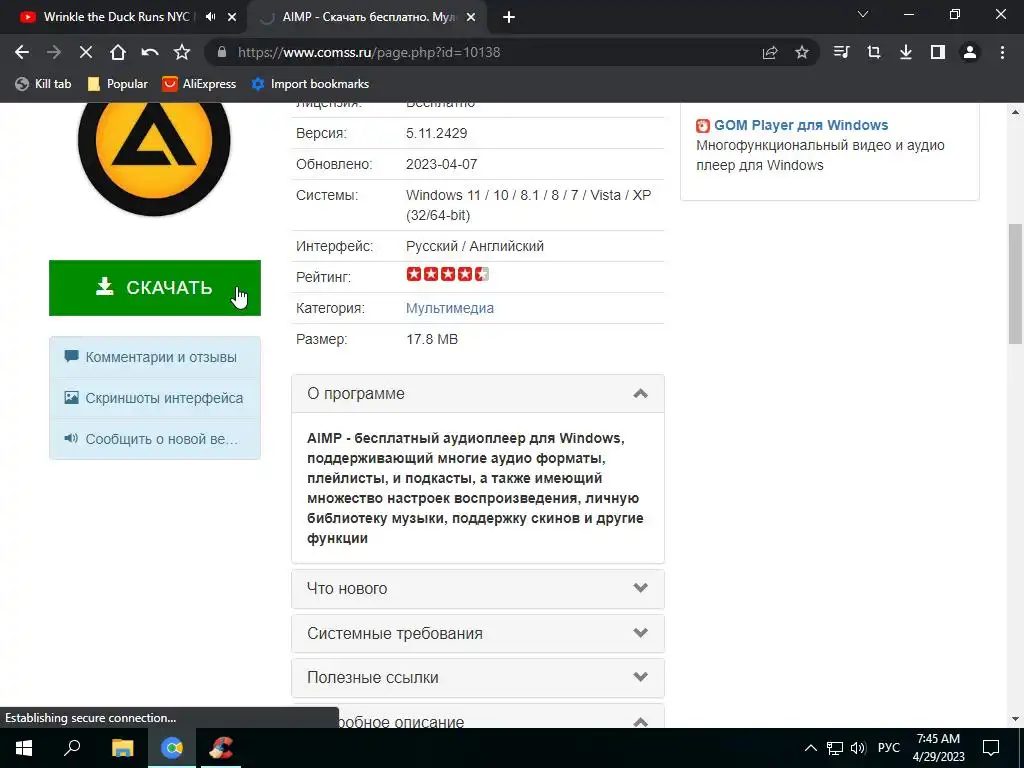Open the volume tray icon
1024x768 pixels.
858,748
